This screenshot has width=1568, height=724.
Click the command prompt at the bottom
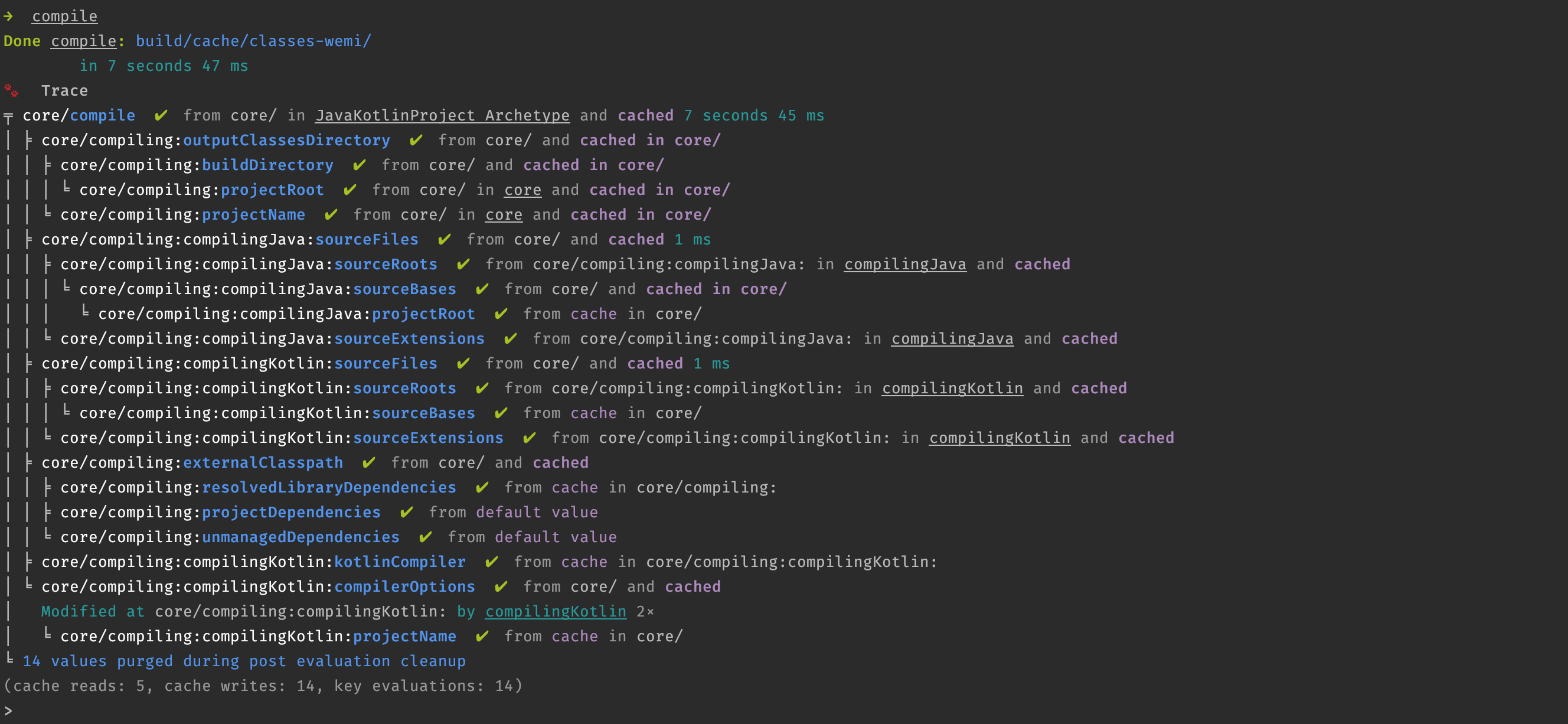point(8,710)
